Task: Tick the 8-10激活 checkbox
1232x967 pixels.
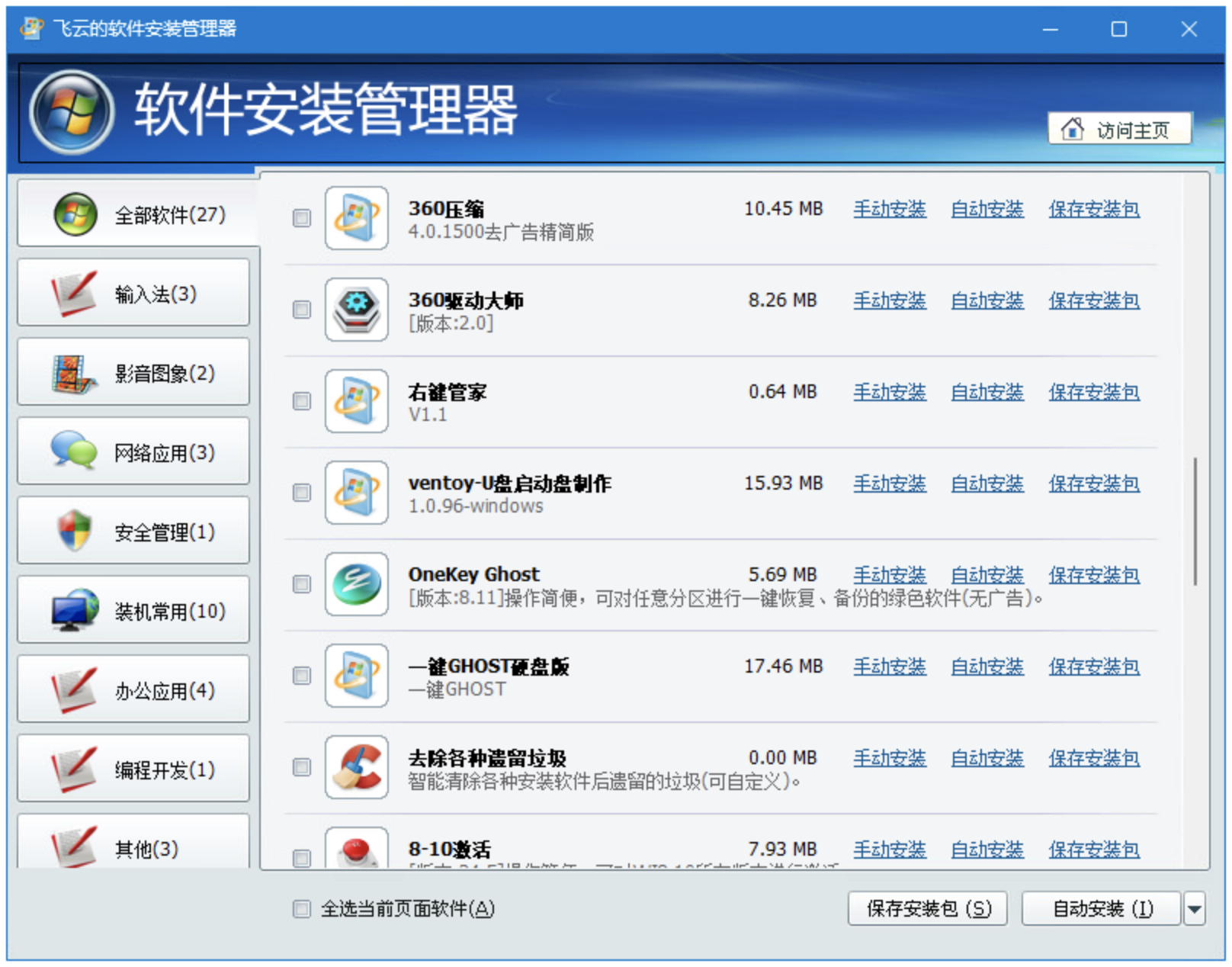Action: coord(302,859)
